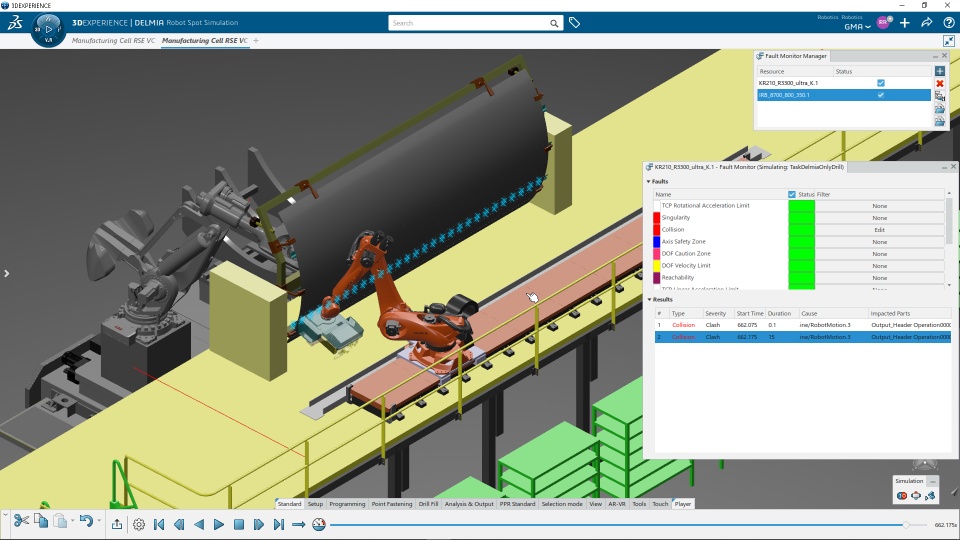Click None filter for Axis Safety Zone
The image size is (960, 540).
[x=879, y=242]
